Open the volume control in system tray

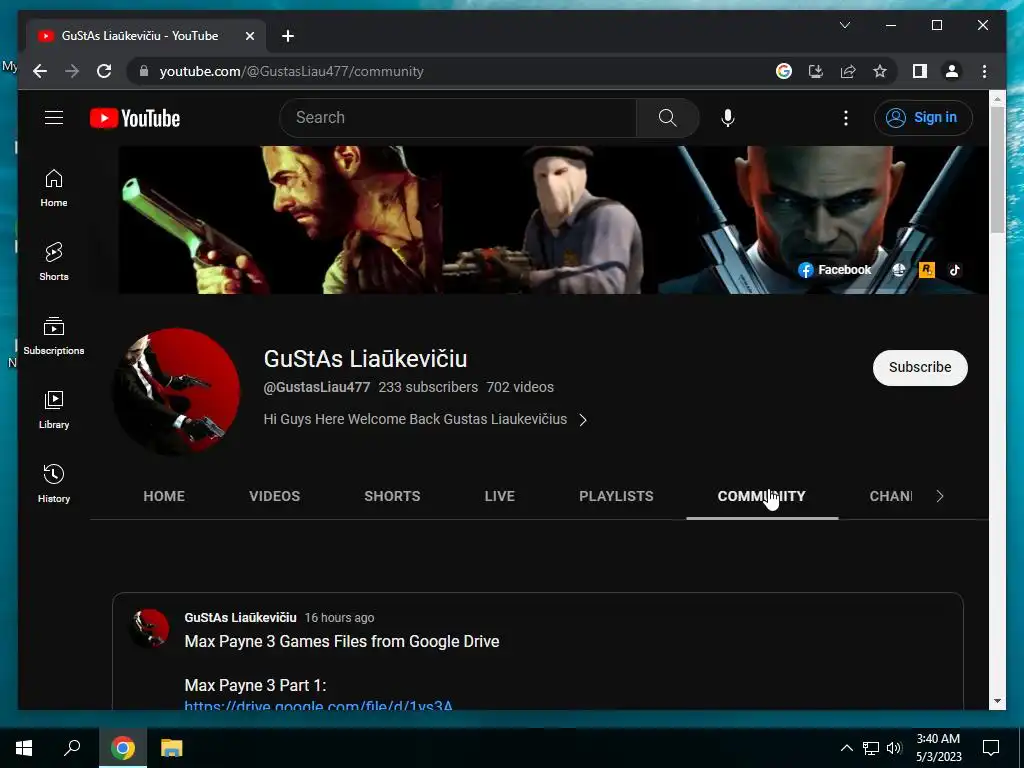pyautogui.click(x=895, y=748)
